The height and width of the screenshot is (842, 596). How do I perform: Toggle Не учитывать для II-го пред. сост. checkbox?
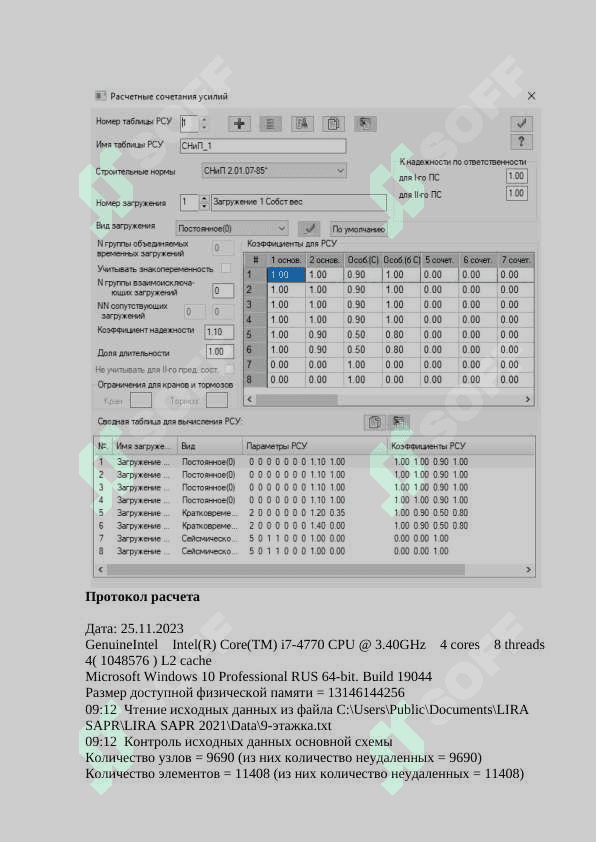click(229, 369)
